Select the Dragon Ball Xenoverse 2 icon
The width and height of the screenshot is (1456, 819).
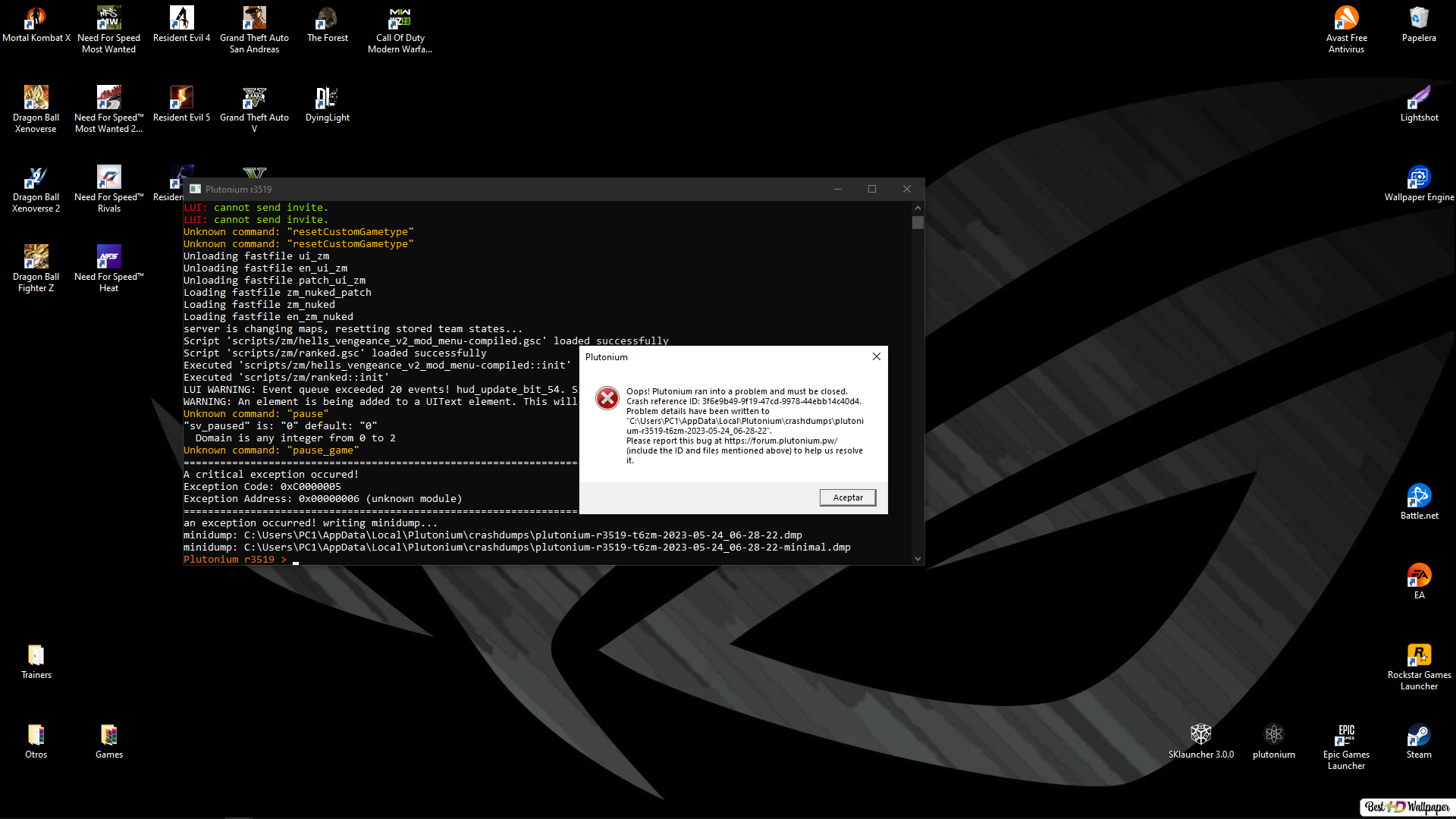36,189
